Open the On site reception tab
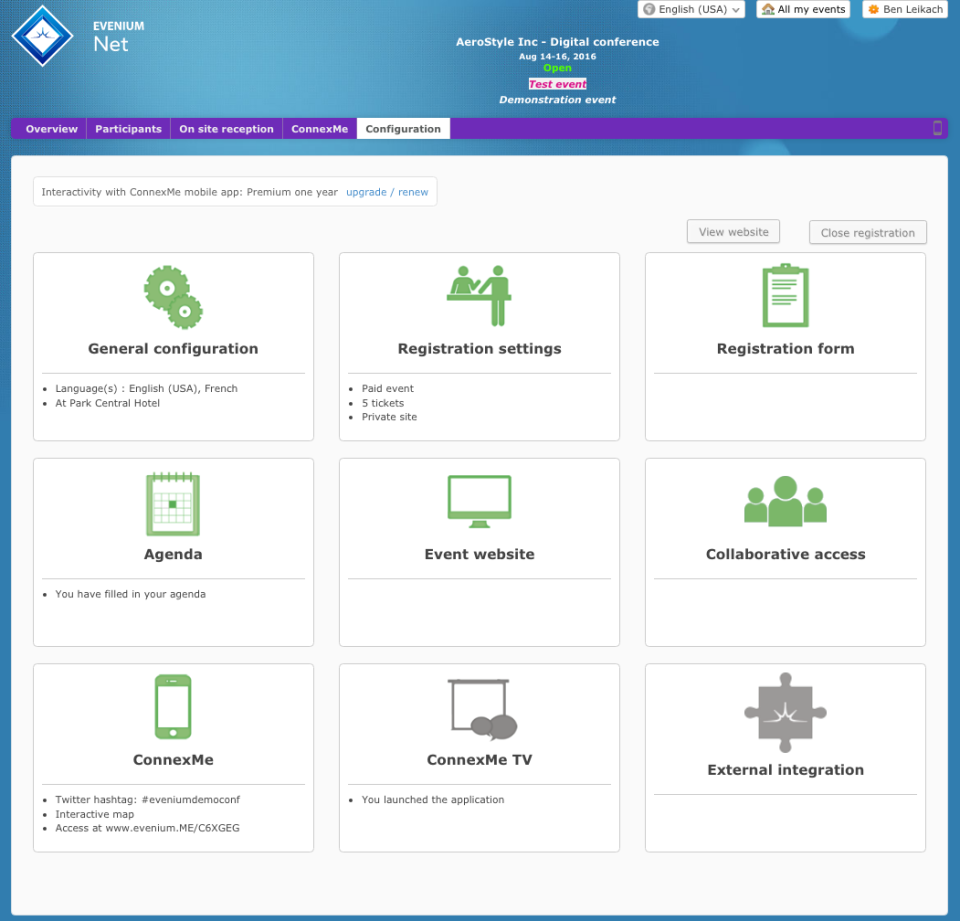Viewport: 960px width, 921px height. coord(226,128)
